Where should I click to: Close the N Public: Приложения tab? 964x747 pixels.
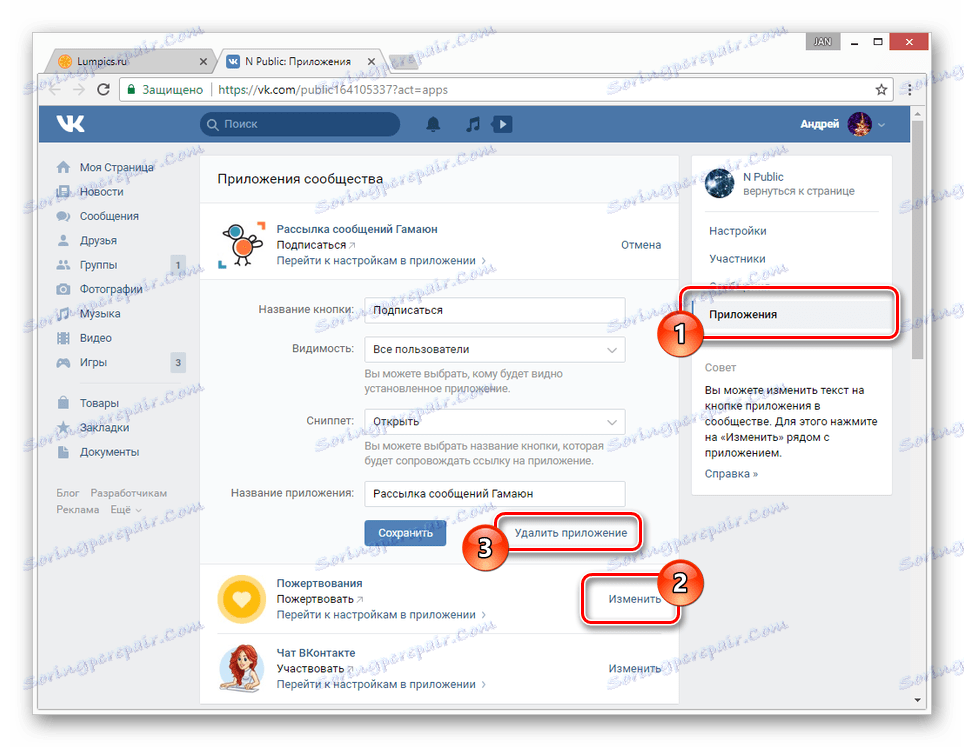[x=371, y=61]
